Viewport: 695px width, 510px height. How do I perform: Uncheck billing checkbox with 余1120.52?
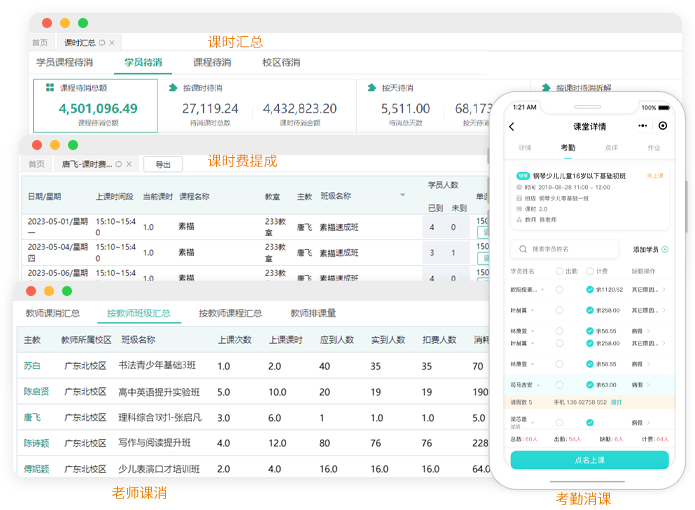point(590,289)
